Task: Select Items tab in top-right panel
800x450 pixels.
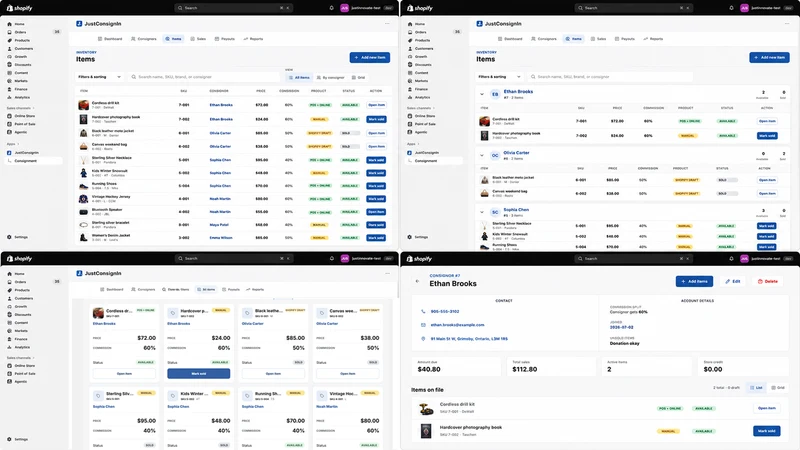Action: click(x=573, y=39)
